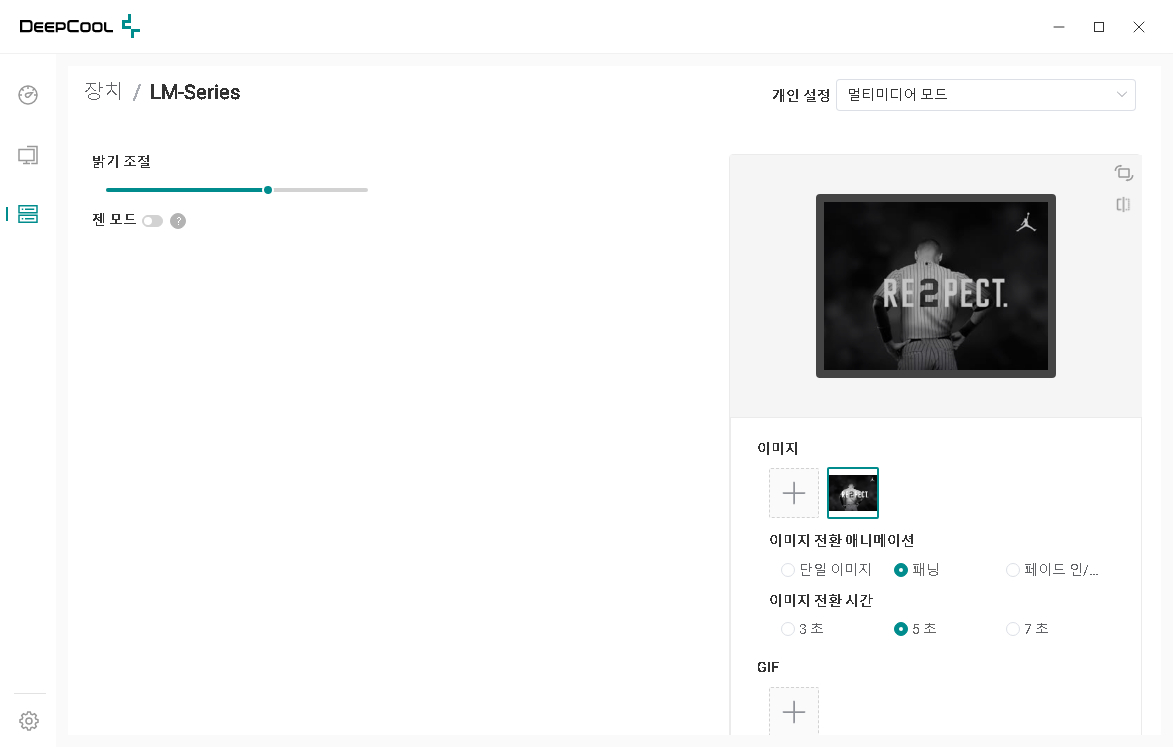
Task: Select the RE2PECT image thumbnail
Action: tap(853, 493)
